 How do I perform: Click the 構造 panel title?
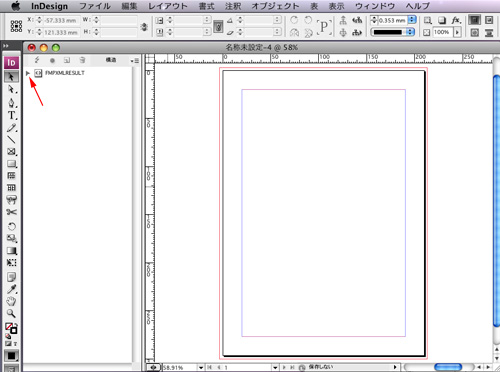click(x=111, y=60)
